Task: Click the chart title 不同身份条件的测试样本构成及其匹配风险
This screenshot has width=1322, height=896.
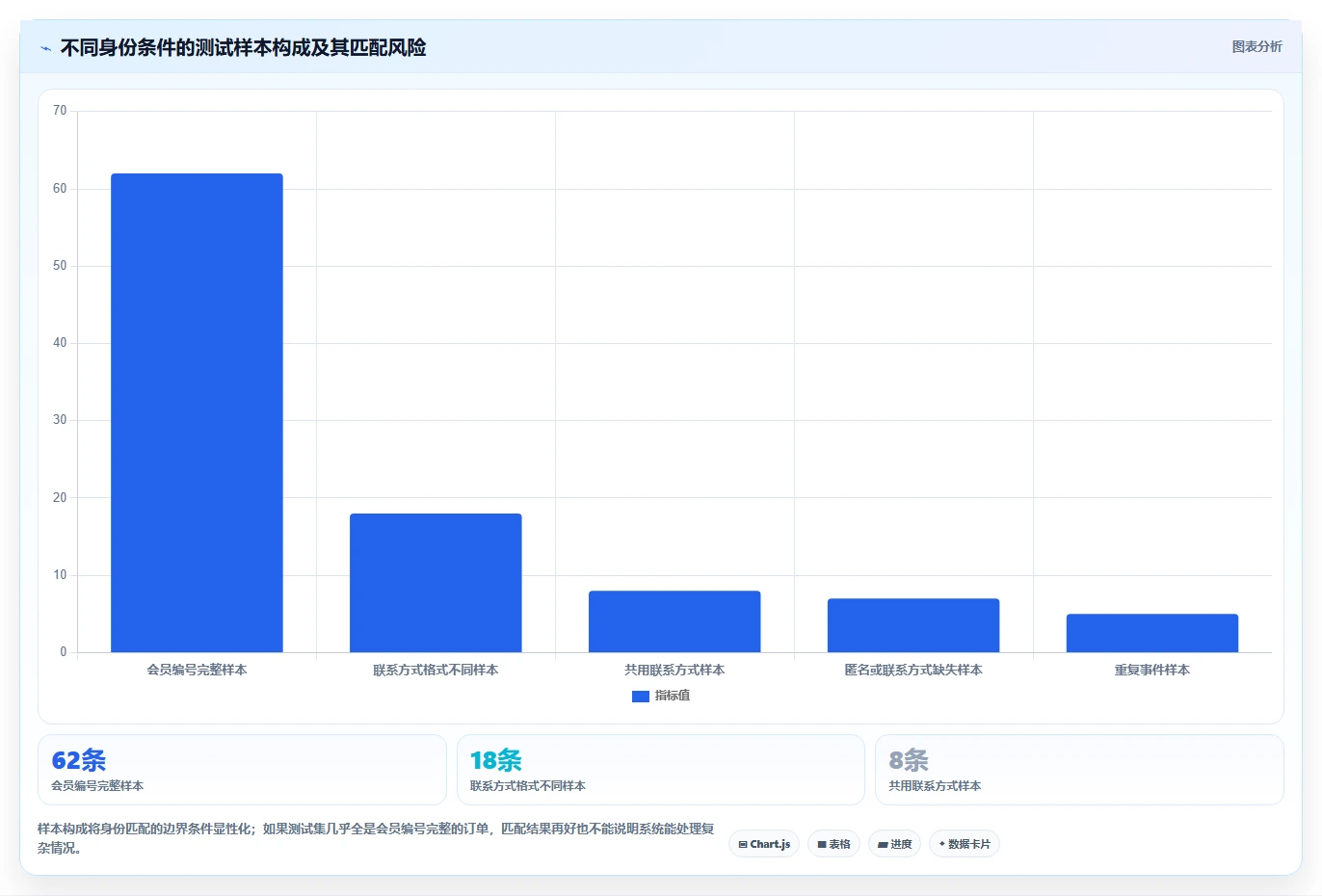Action: tap(243, 47)
